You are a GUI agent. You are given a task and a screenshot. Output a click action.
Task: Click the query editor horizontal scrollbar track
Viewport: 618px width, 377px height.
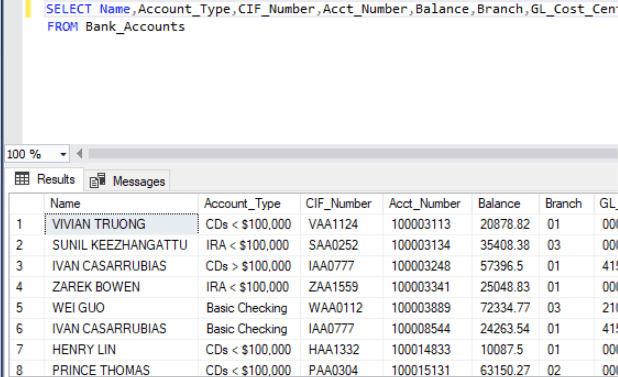[x=353, y=154]
